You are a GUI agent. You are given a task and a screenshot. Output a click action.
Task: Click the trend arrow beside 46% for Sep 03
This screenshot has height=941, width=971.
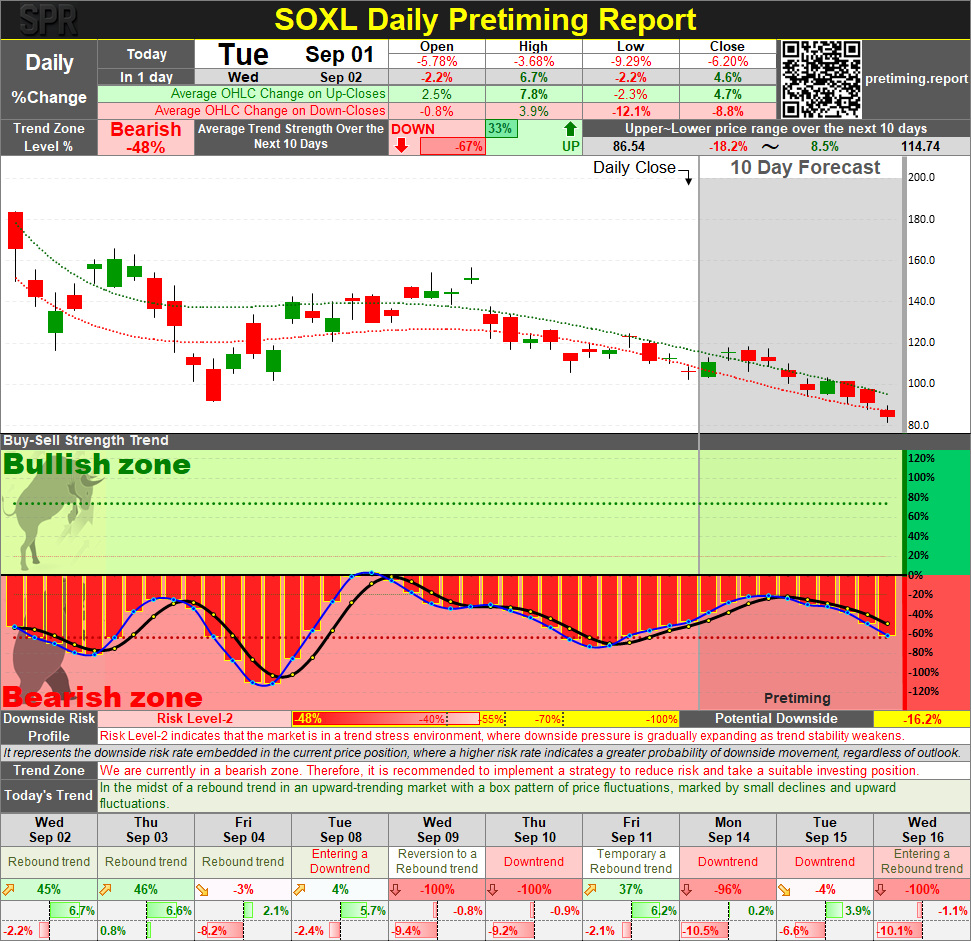105,890
